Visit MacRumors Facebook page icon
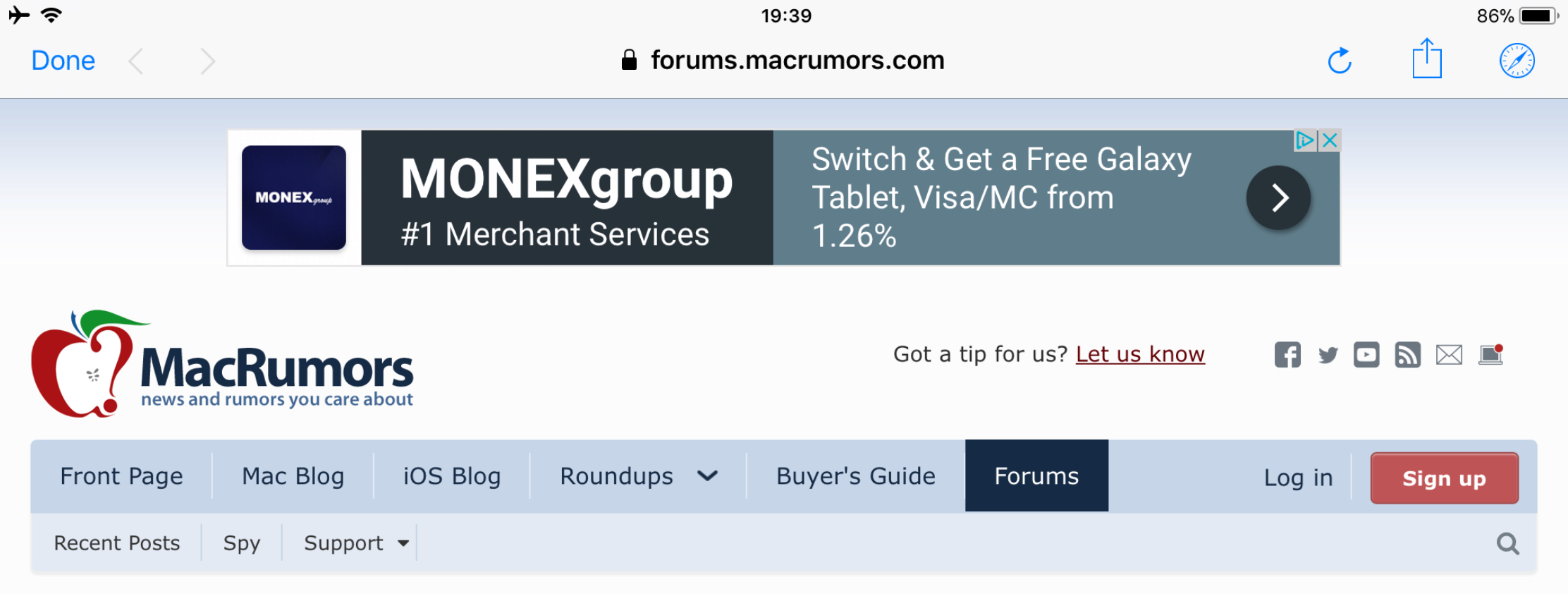The width and height of the screenshot is (1568, 594). click(x=1287, y=355)
